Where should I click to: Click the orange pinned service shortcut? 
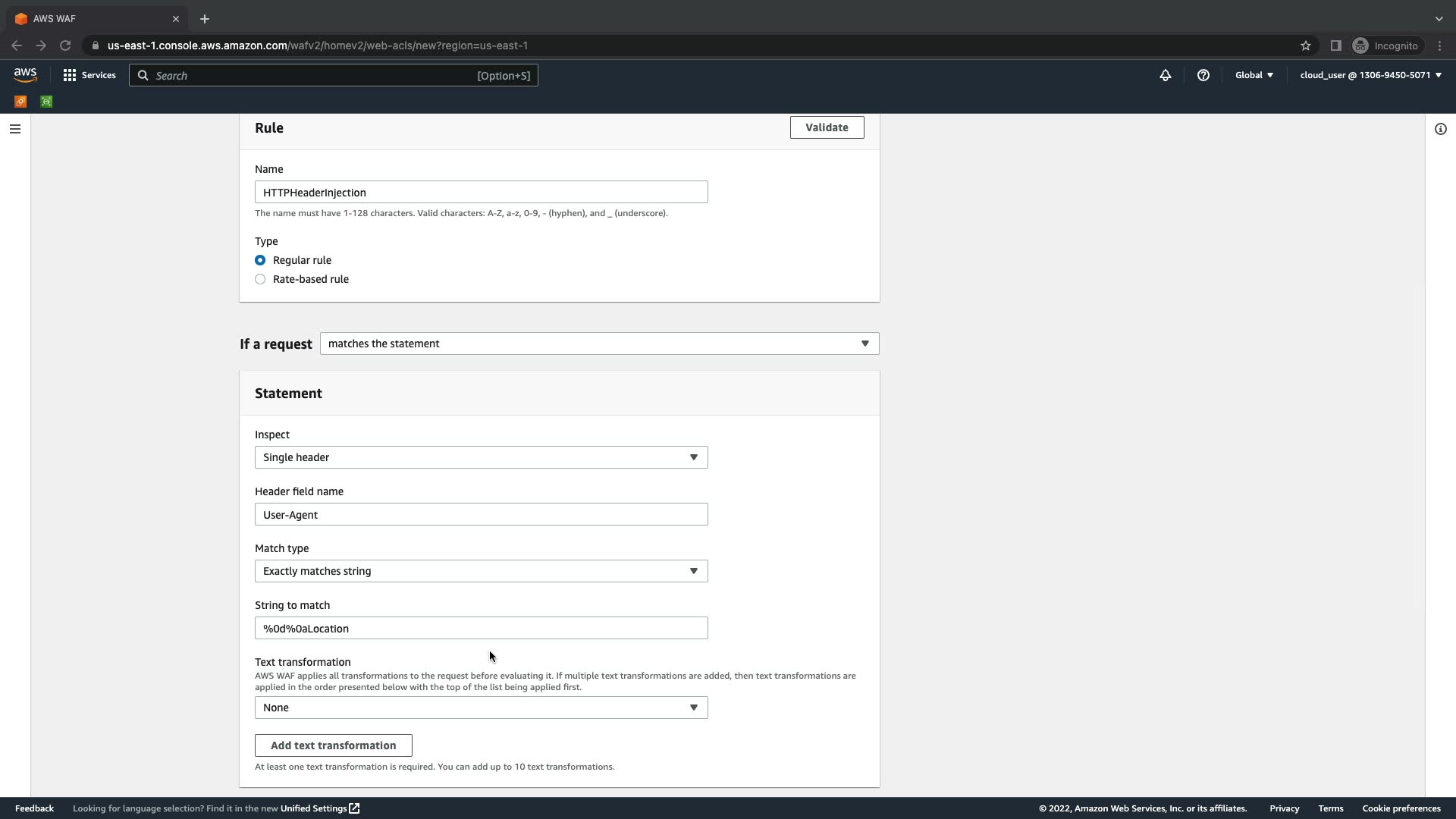point(20,102)
